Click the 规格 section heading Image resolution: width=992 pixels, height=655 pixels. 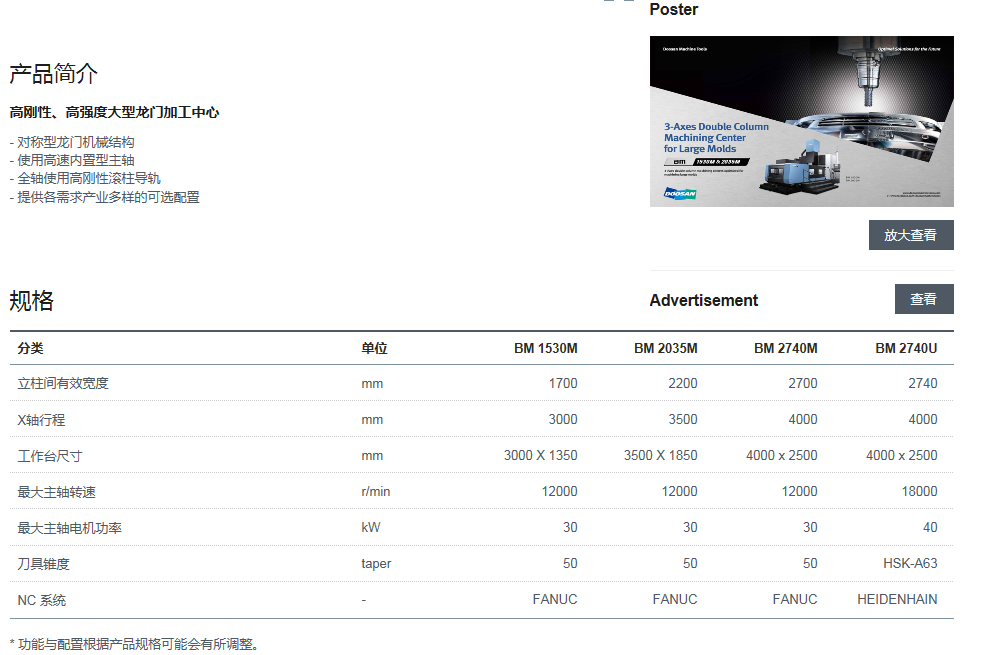click(x=32, y=300)
